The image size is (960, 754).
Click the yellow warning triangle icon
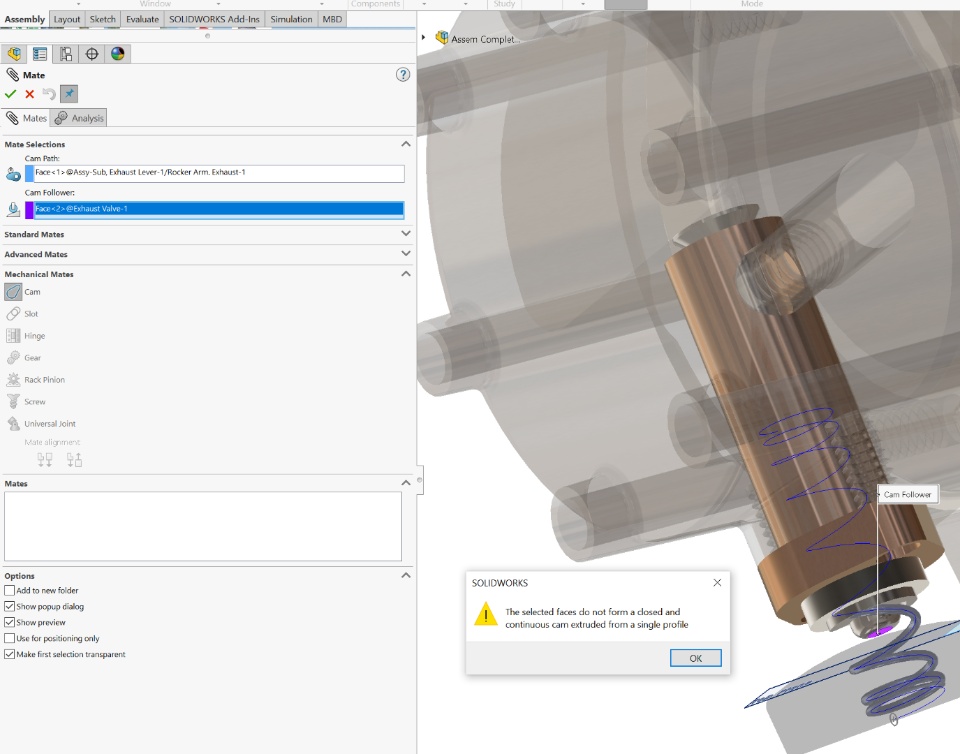(486, 614)
